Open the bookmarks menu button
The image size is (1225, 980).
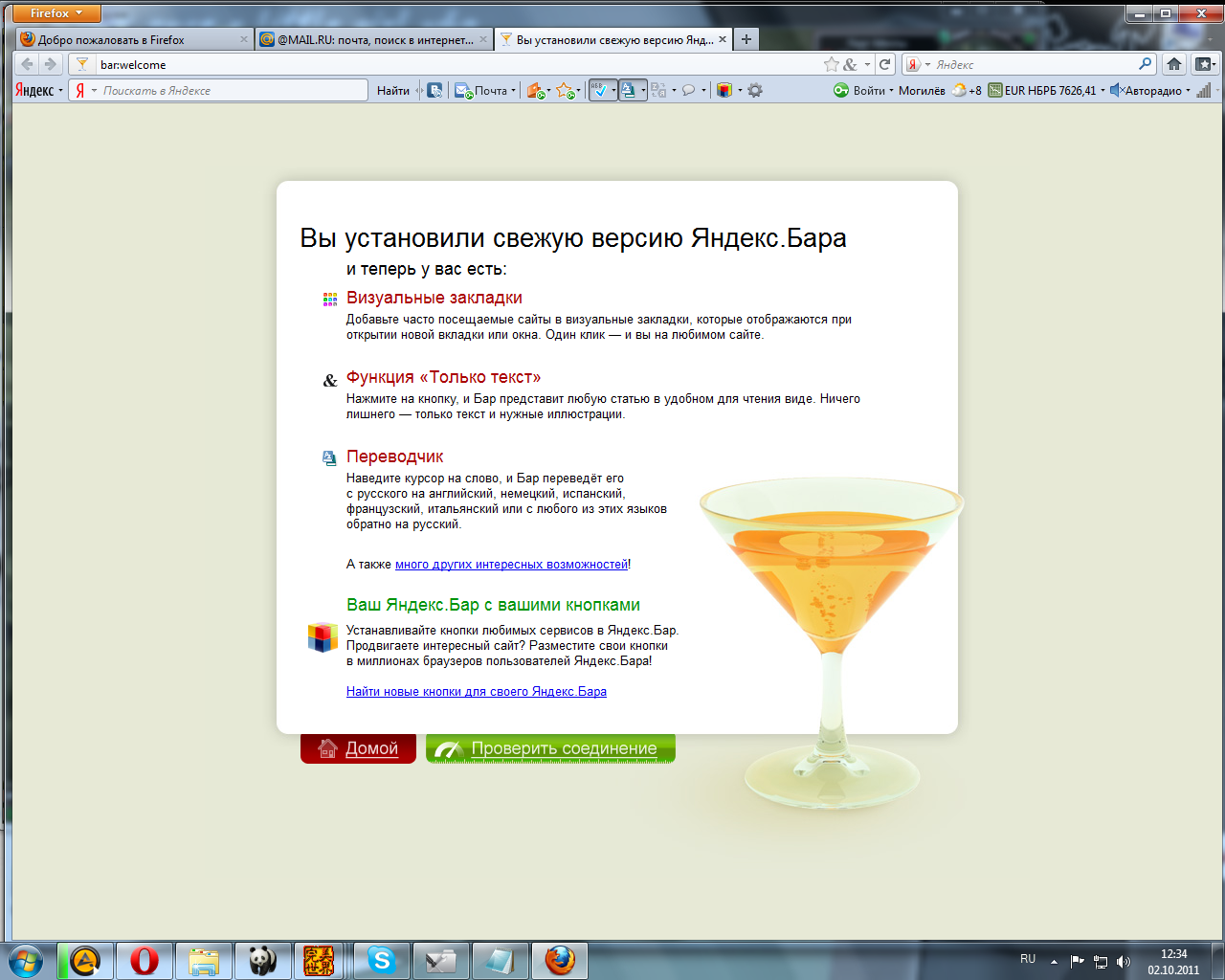(1204, 64)
